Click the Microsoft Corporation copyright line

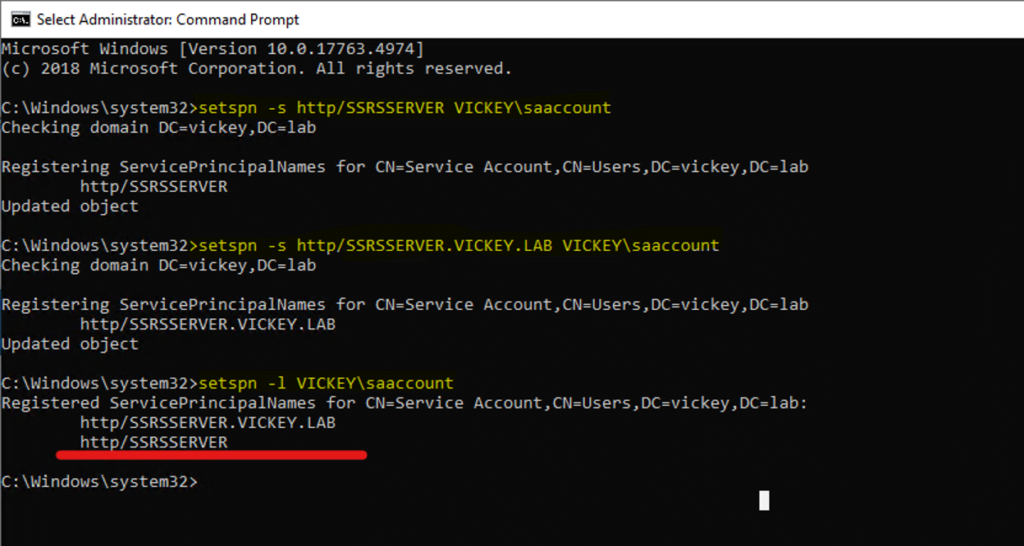[257, 69]
